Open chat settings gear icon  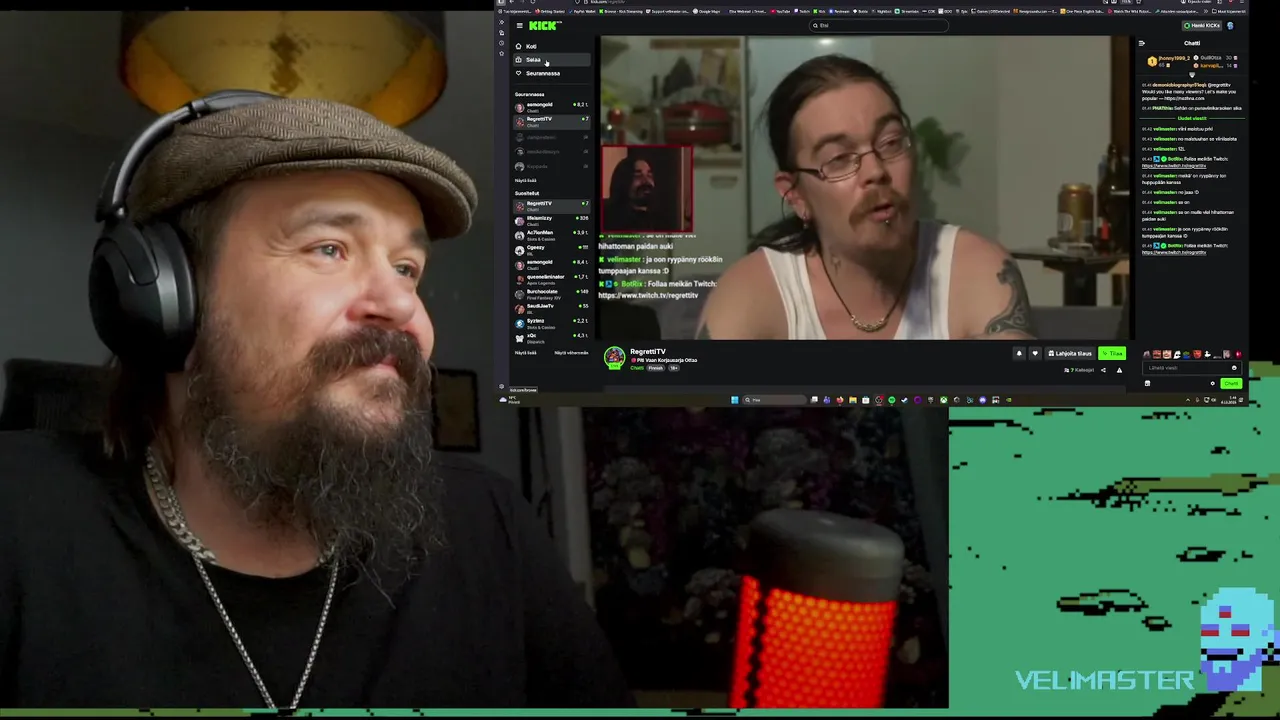1212,383
